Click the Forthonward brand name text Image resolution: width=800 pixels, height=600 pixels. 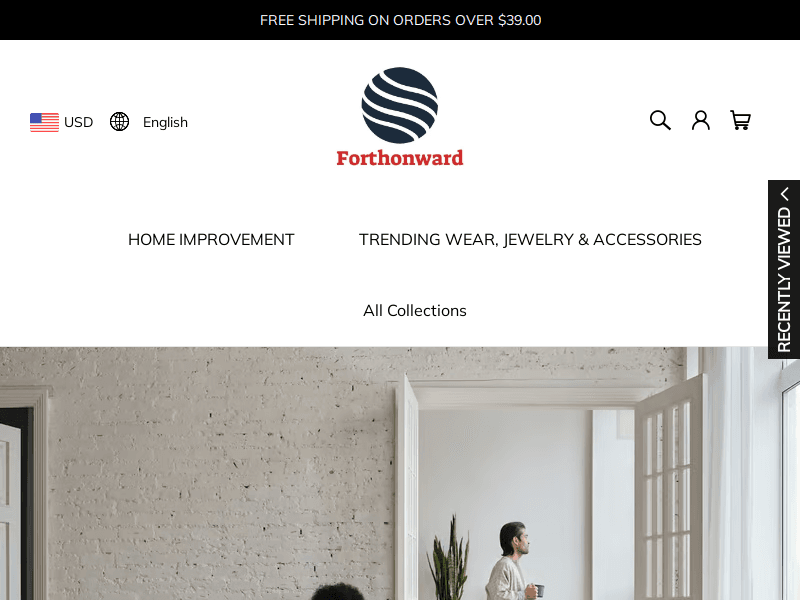point(399,158)
